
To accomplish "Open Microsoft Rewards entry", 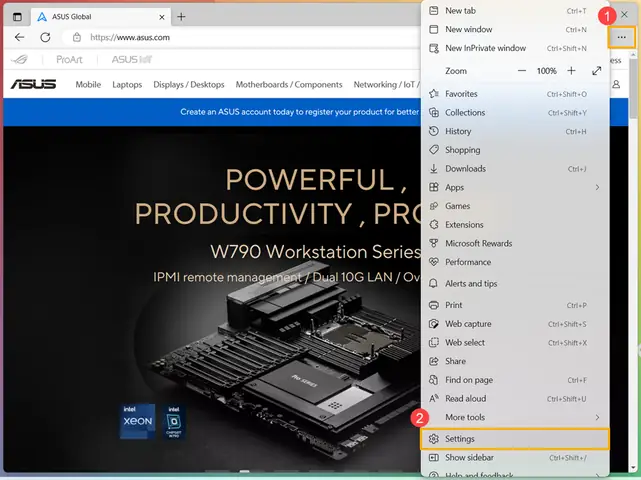I will tap(515, 243).
